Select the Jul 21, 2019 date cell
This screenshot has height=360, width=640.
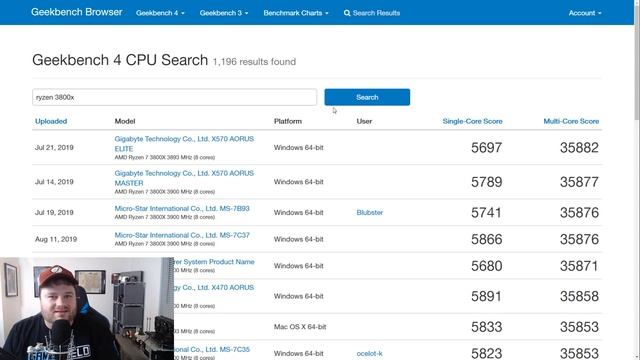tap(54, 147)
